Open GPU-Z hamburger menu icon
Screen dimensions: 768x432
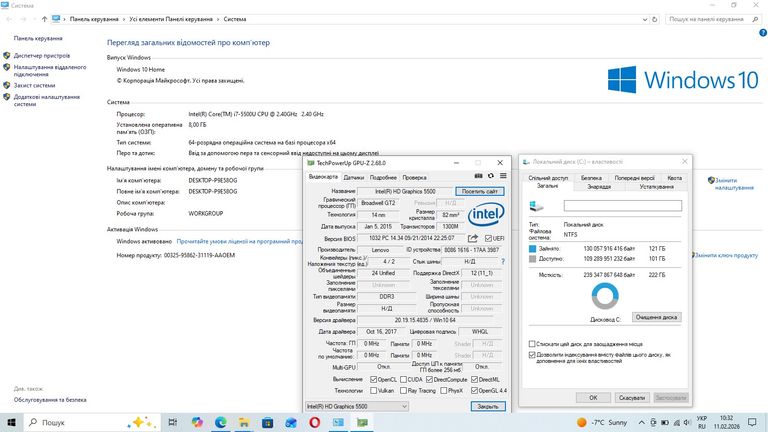503,176
